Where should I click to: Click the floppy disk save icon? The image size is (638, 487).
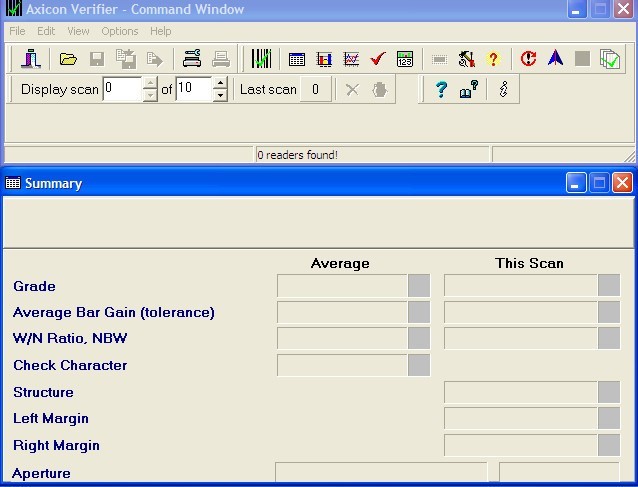coord(97,59)
